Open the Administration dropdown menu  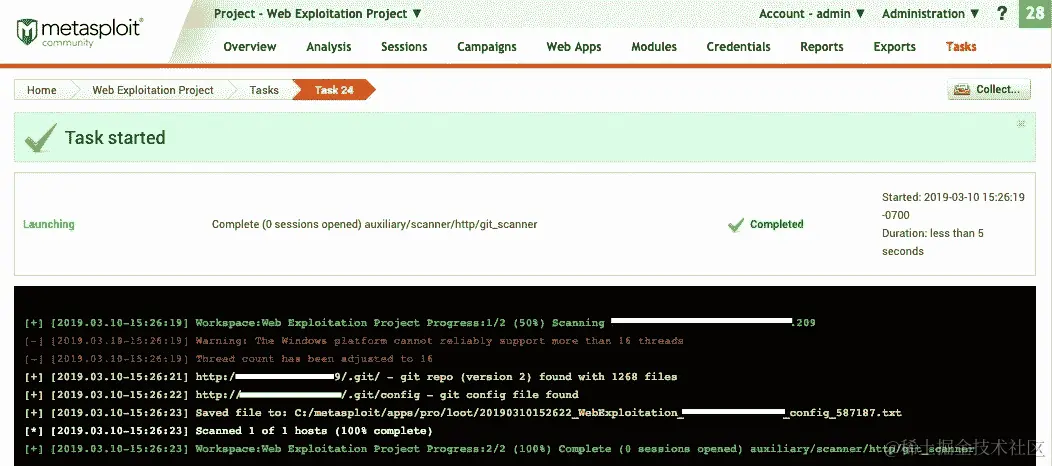[931, 13]
